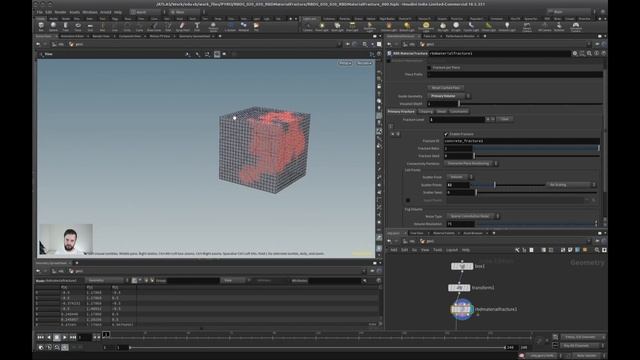The width and height of the screenshot is (640, 360).
Task: Select the Sphere shelf tool
Action: tap(53, 27)
